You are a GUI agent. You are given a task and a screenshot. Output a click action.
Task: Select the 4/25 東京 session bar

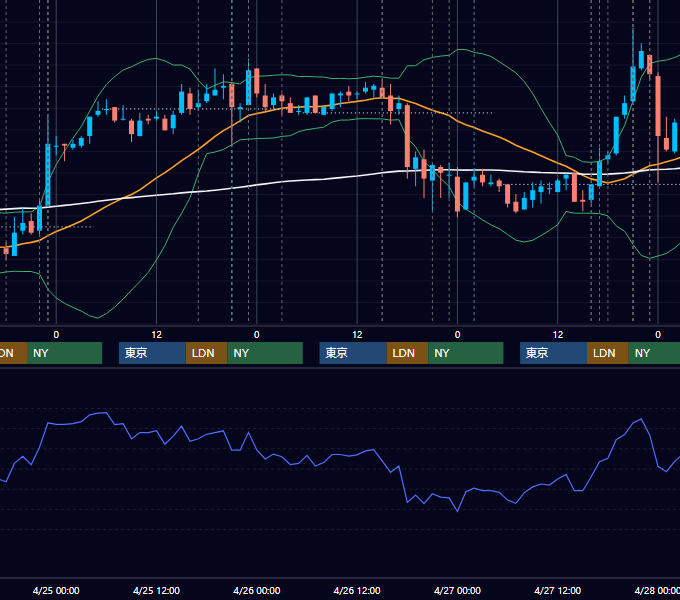152,353
